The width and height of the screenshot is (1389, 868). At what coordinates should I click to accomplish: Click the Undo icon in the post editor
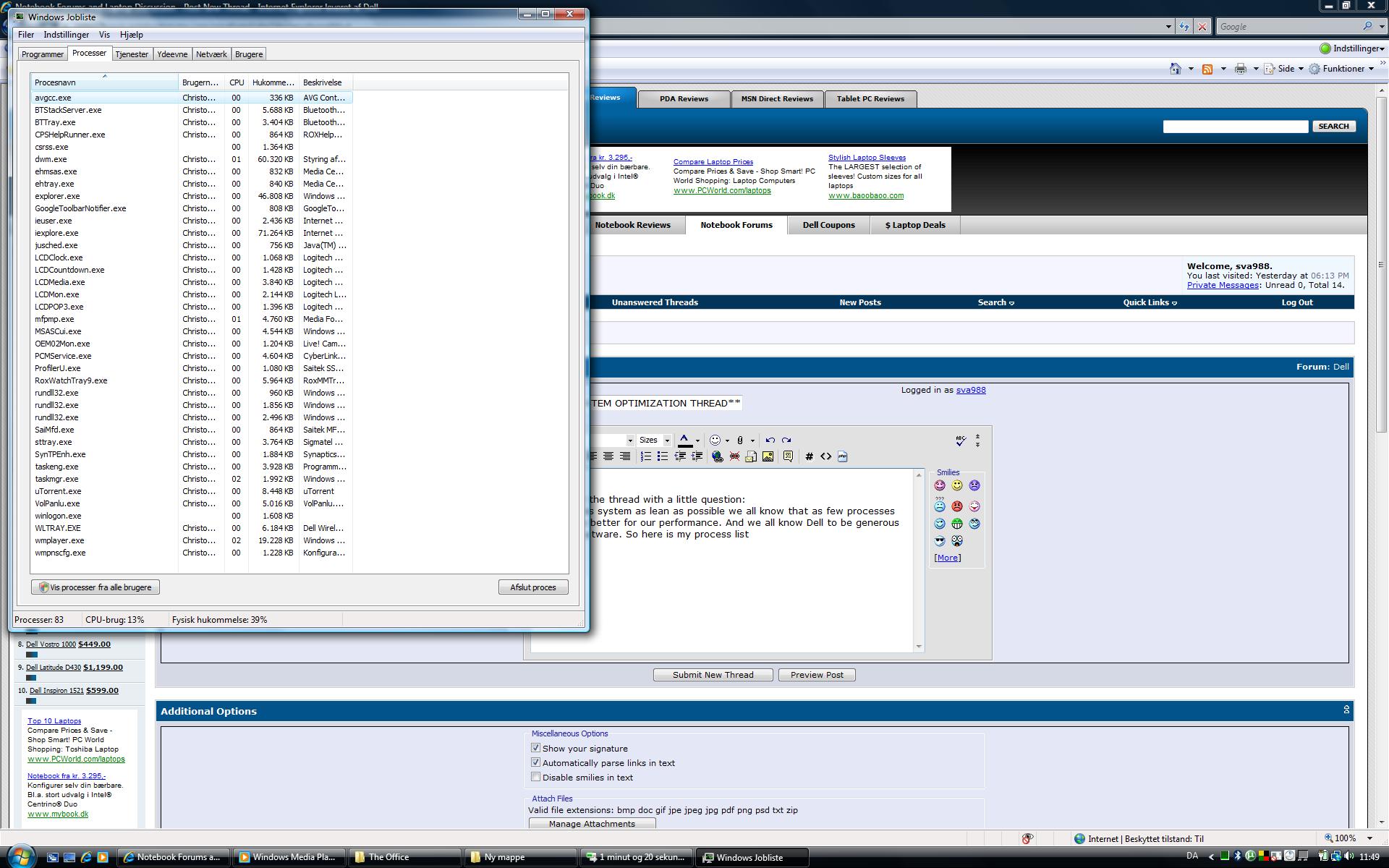click(x=770, y=440)
